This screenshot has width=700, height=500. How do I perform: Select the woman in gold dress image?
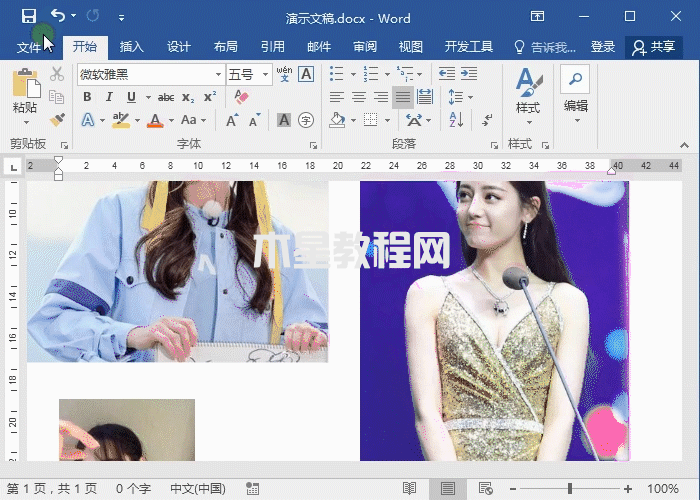494,321
